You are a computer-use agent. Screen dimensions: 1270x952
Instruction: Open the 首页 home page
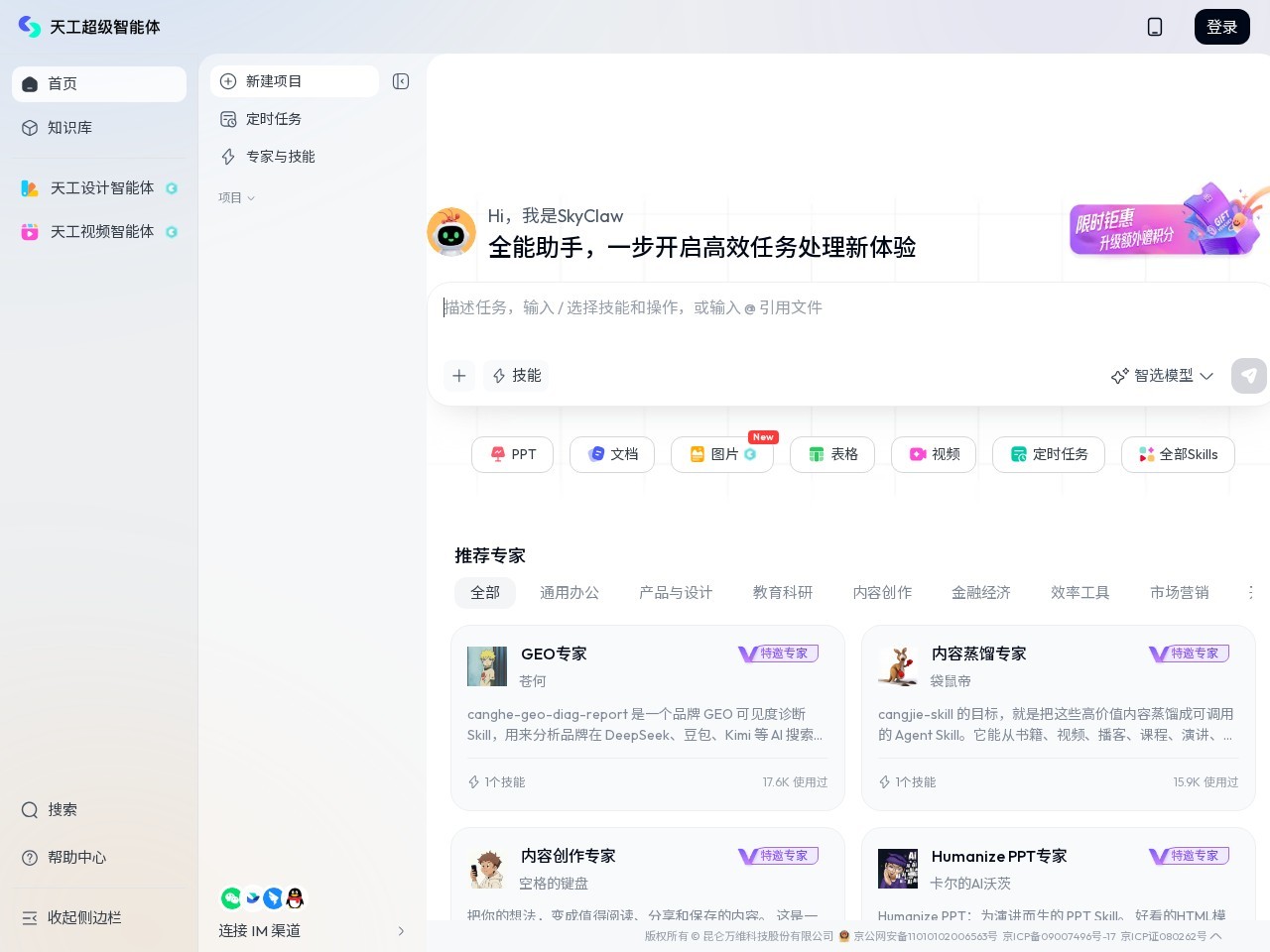99,84
